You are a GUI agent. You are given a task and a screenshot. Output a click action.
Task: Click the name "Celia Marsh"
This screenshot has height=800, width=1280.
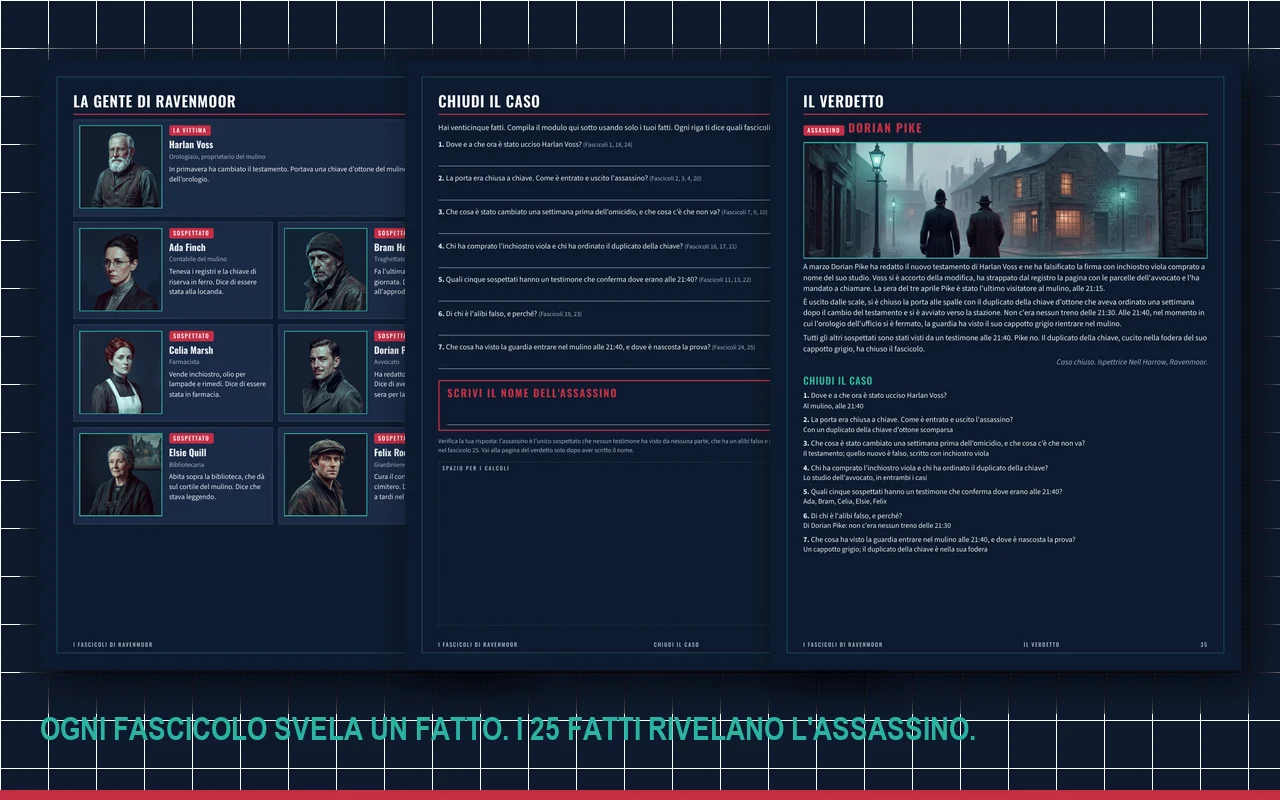[x=191, y=351]
